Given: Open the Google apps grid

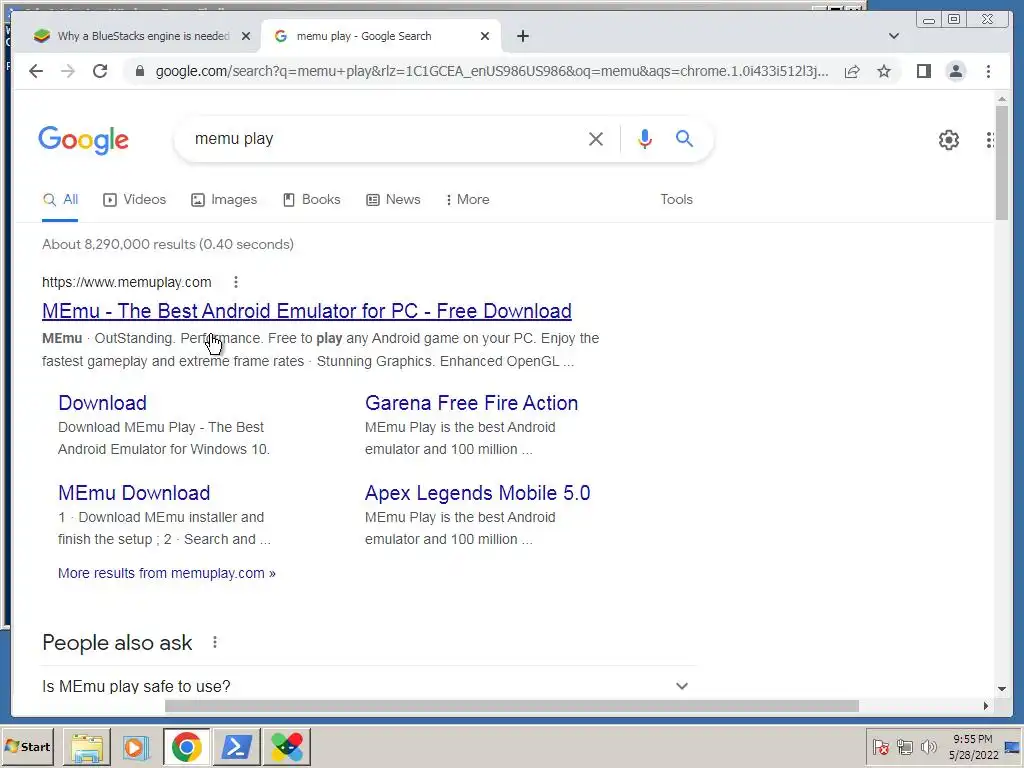Looking at the screenshot, I should 990,140.
